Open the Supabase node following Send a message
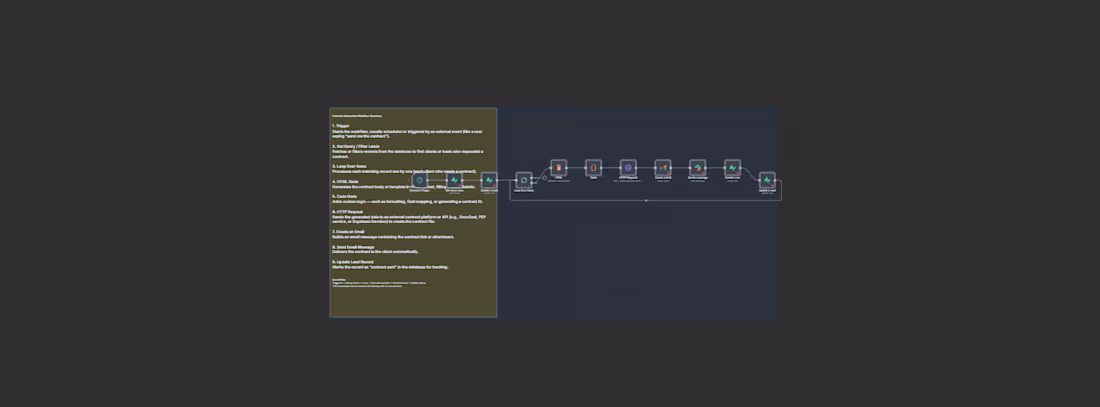This screenshot has width=1100, height=407. tap(732, 168)
